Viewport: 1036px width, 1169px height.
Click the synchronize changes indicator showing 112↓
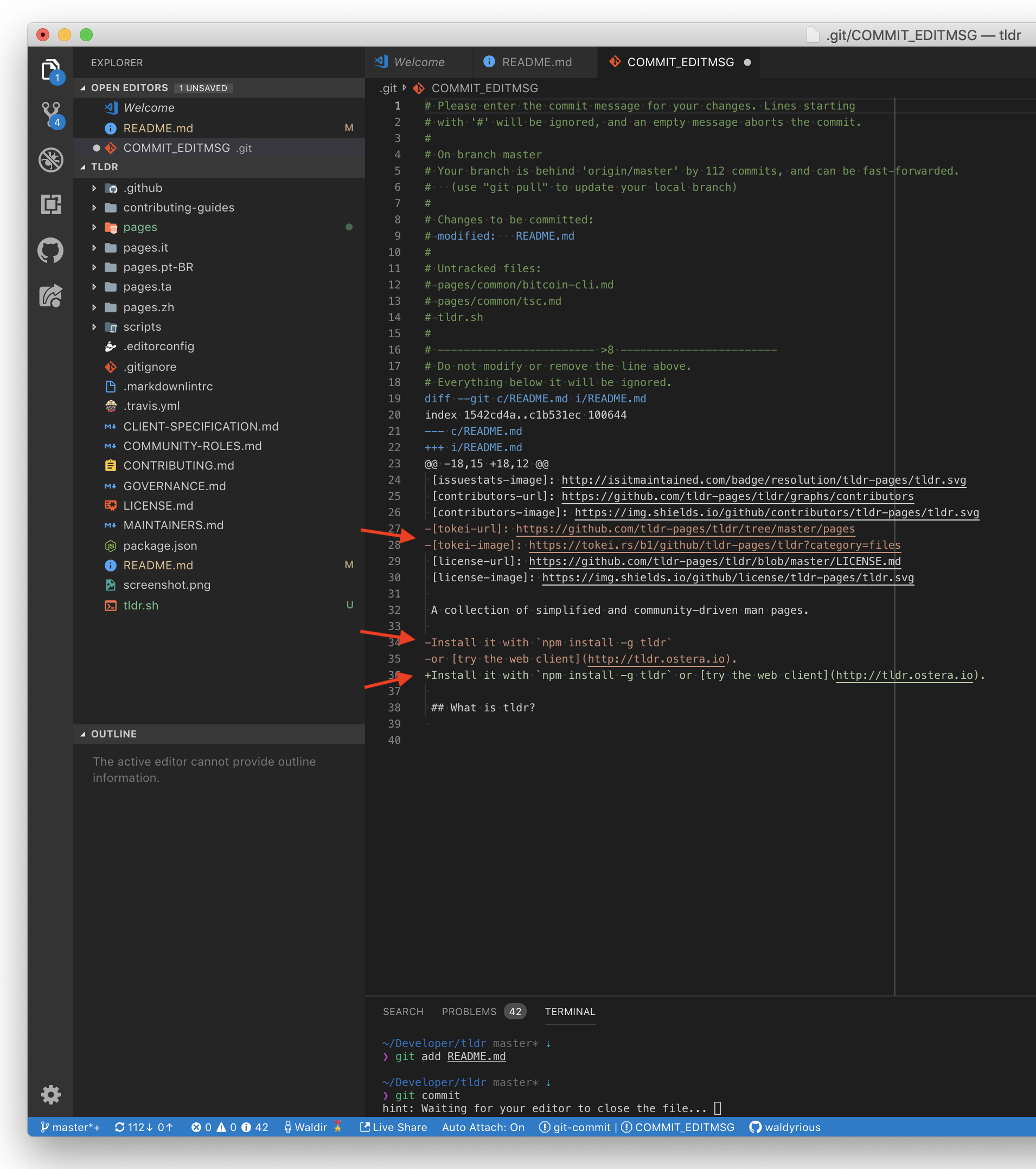(144, 1127)
